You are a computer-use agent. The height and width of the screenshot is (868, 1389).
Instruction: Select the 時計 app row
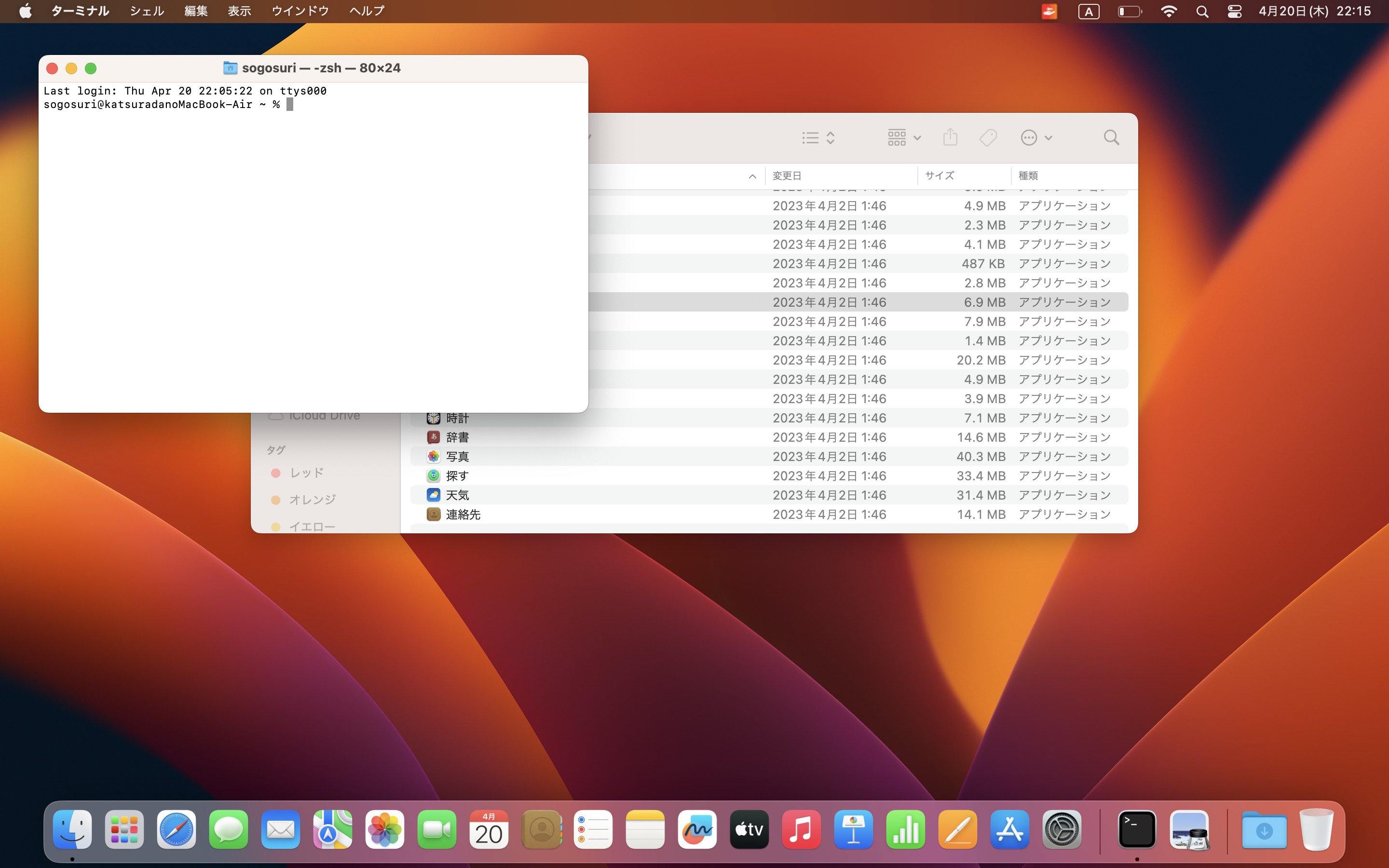point(769,418)
